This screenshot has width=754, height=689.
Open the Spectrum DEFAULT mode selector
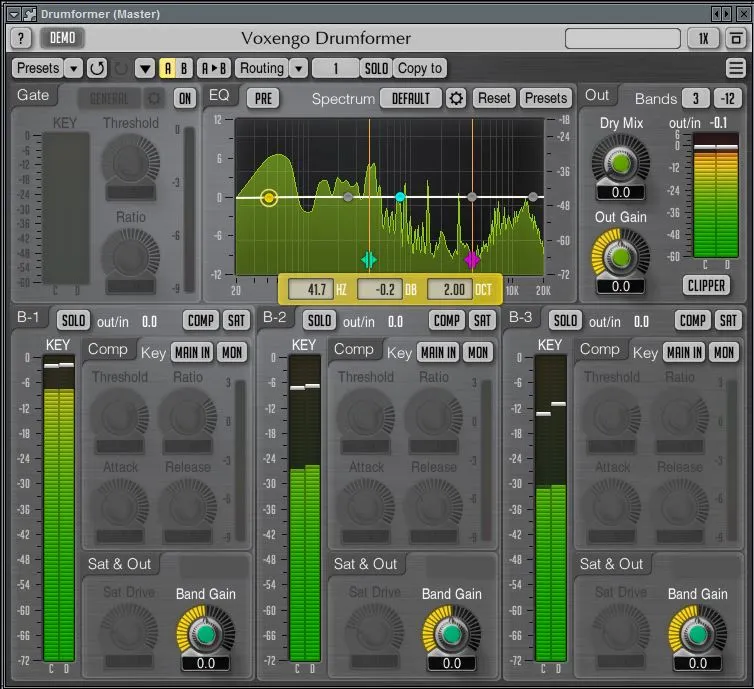point(411,98)
